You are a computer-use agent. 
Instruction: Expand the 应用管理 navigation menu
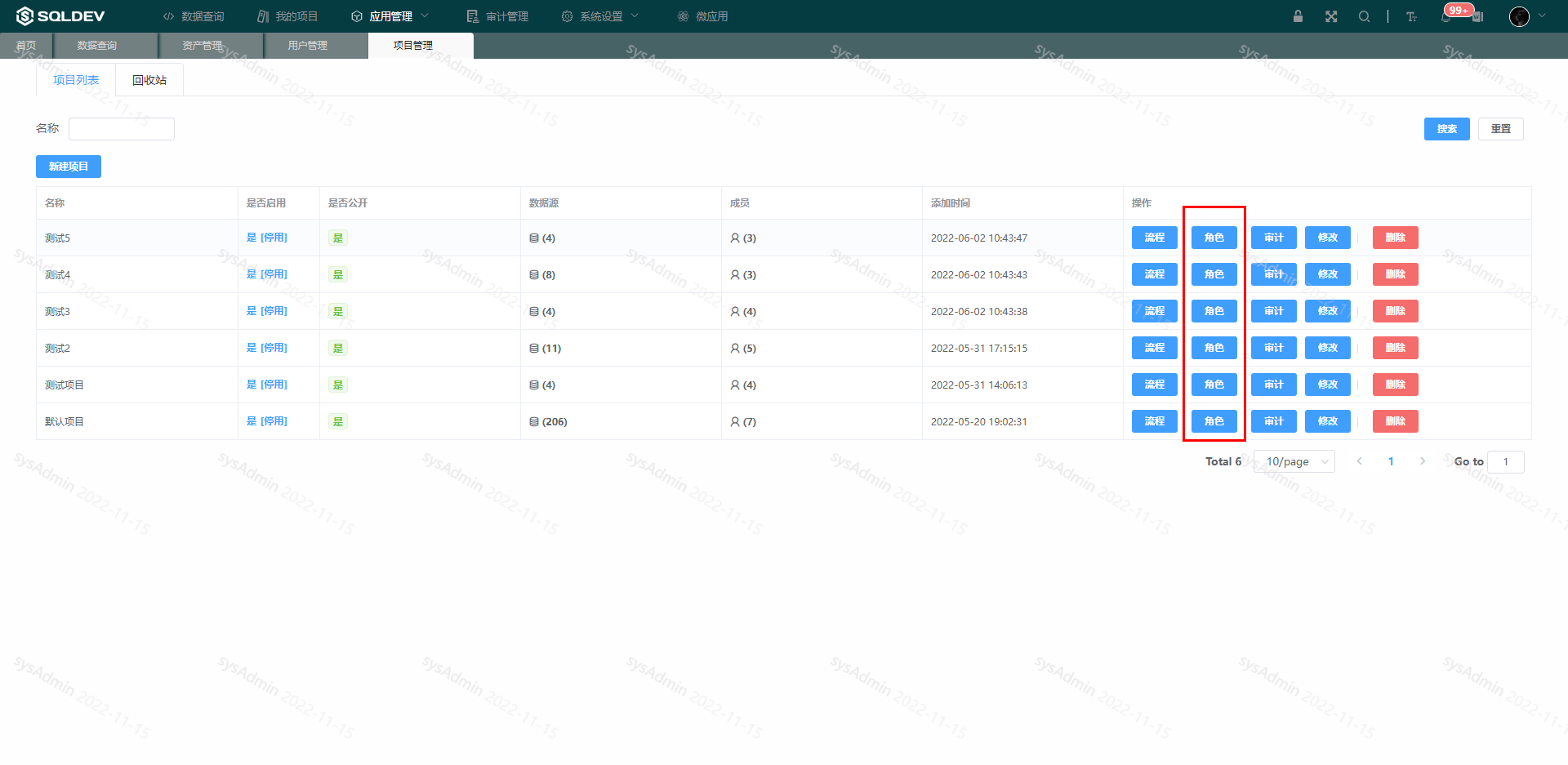tap(390, 16)
